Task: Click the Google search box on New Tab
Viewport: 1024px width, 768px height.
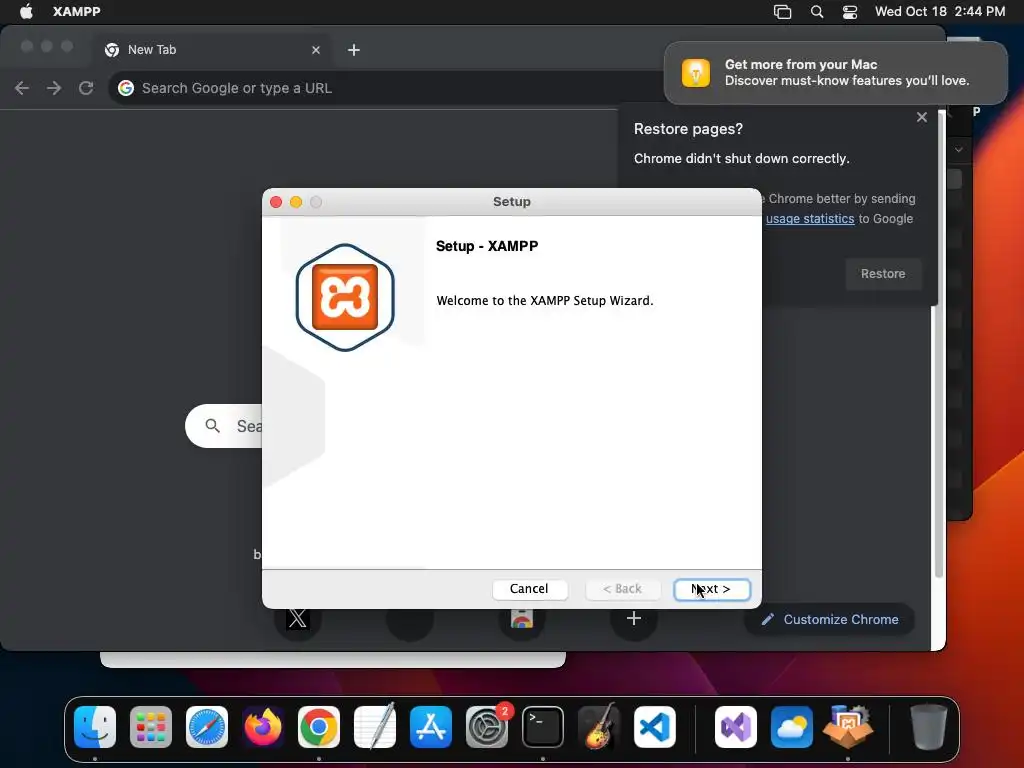Action: pos(223,426)
